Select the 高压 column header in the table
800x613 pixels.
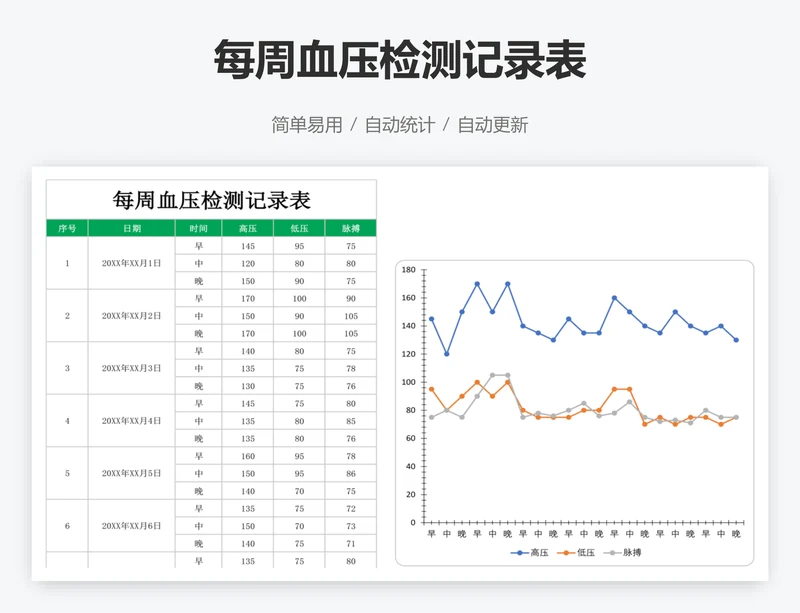[248, 228]
